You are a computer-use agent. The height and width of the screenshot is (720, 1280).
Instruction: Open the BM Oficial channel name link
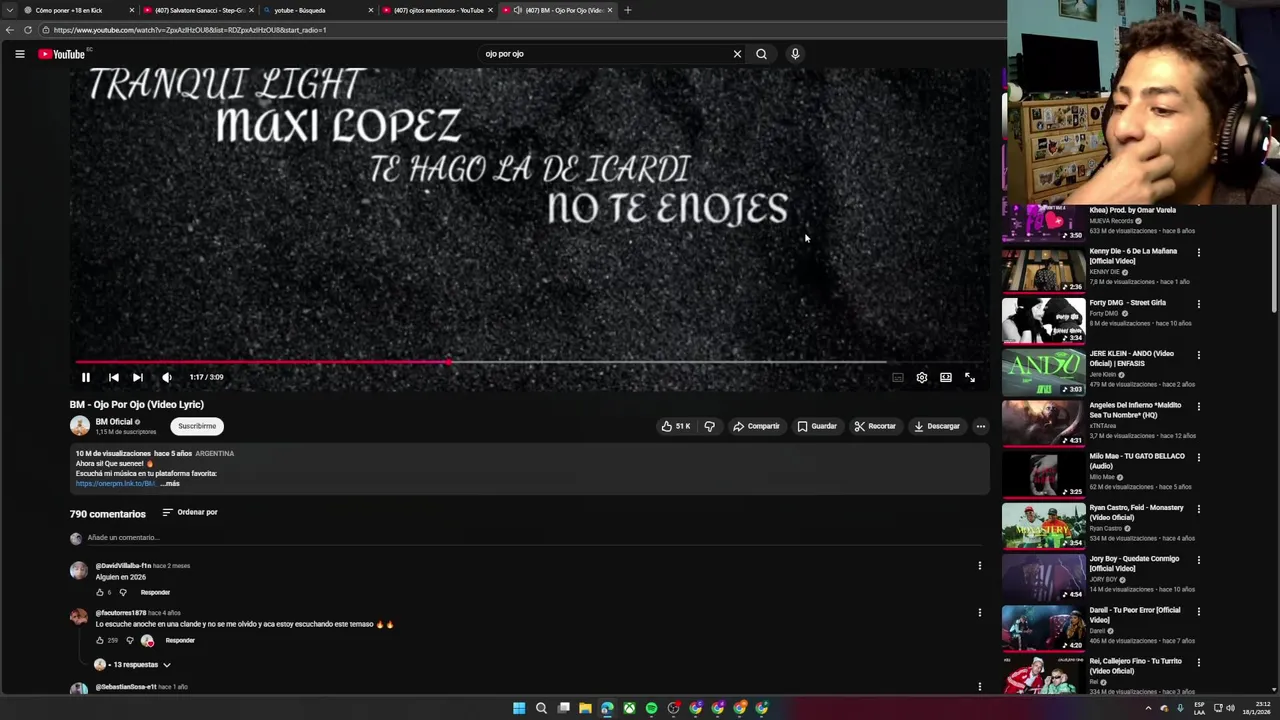[x=114, y=422]
